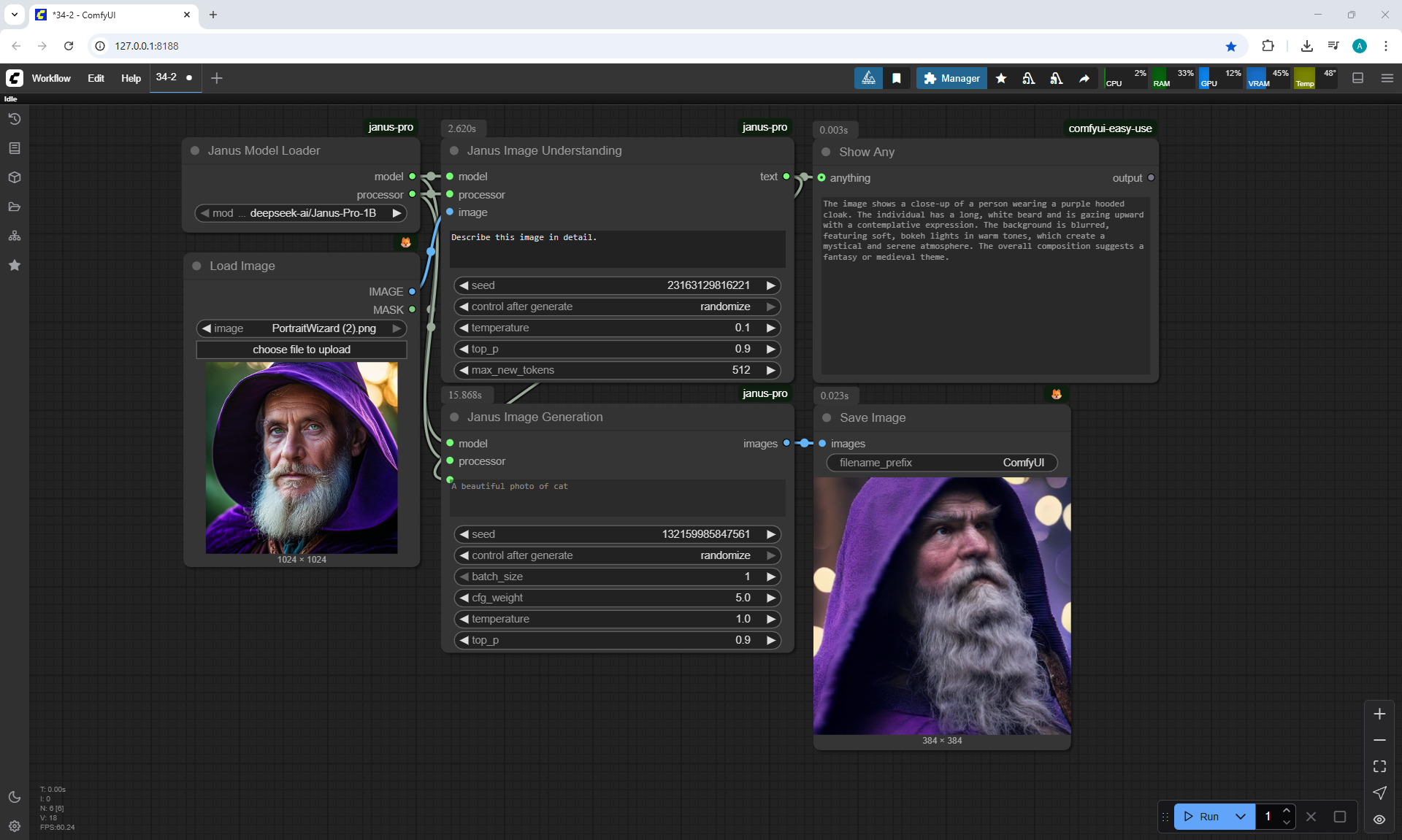Screen dimensions: 1402x840
Task: Open the queue history sidebar icon
Action: pyautogui.click(x=15, y=119)
